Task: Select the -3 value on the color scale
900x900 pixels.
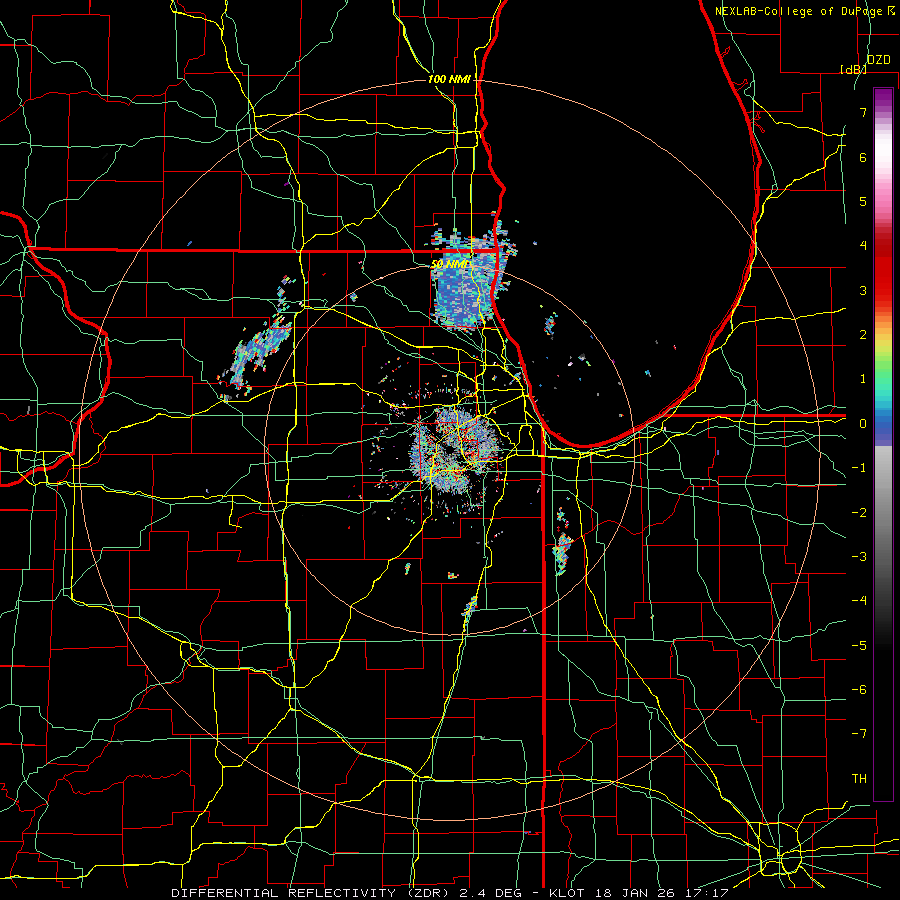Action: coord(859,556)
